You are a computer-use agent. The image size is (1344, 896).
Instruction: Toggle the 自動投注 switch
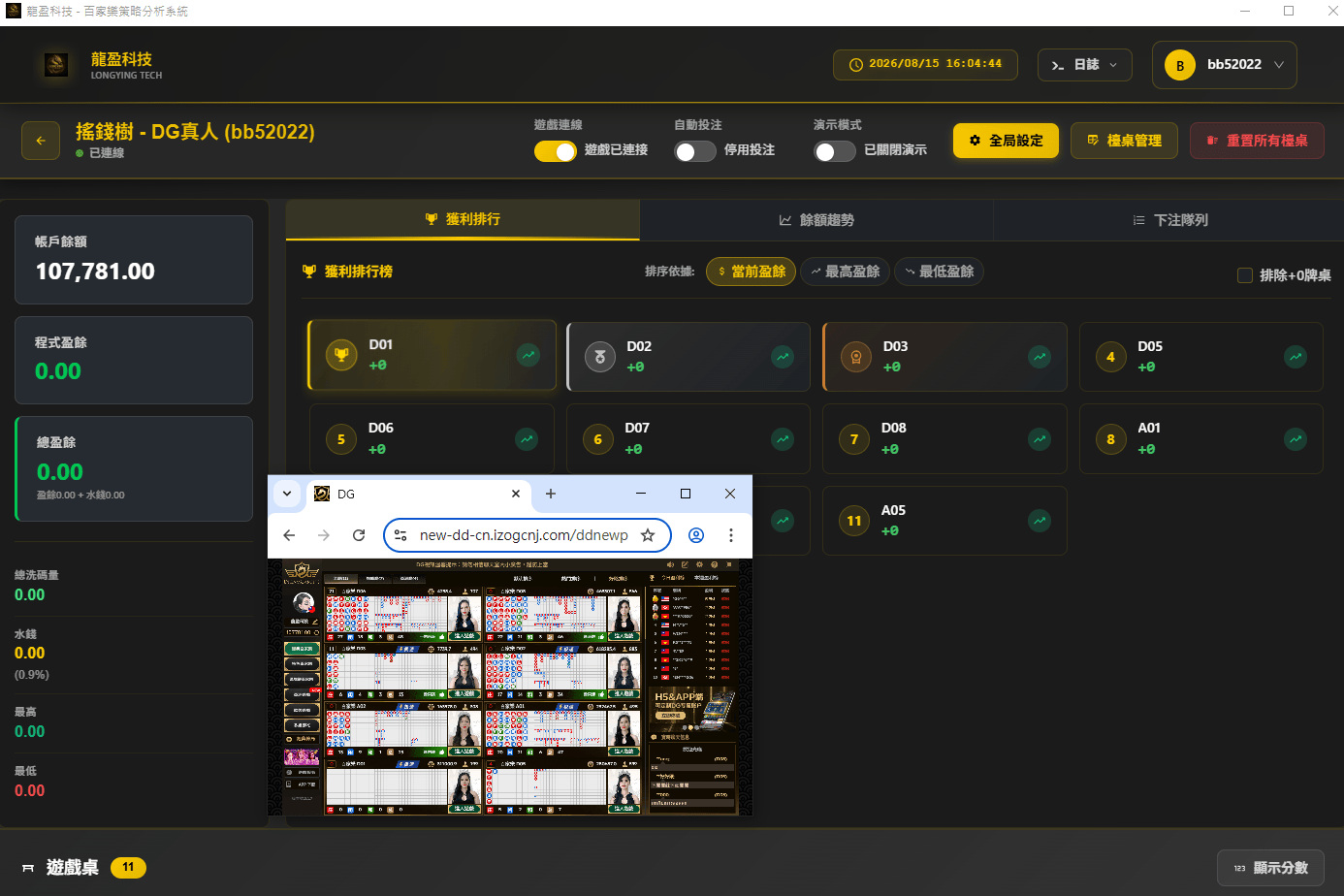(695, 151)
